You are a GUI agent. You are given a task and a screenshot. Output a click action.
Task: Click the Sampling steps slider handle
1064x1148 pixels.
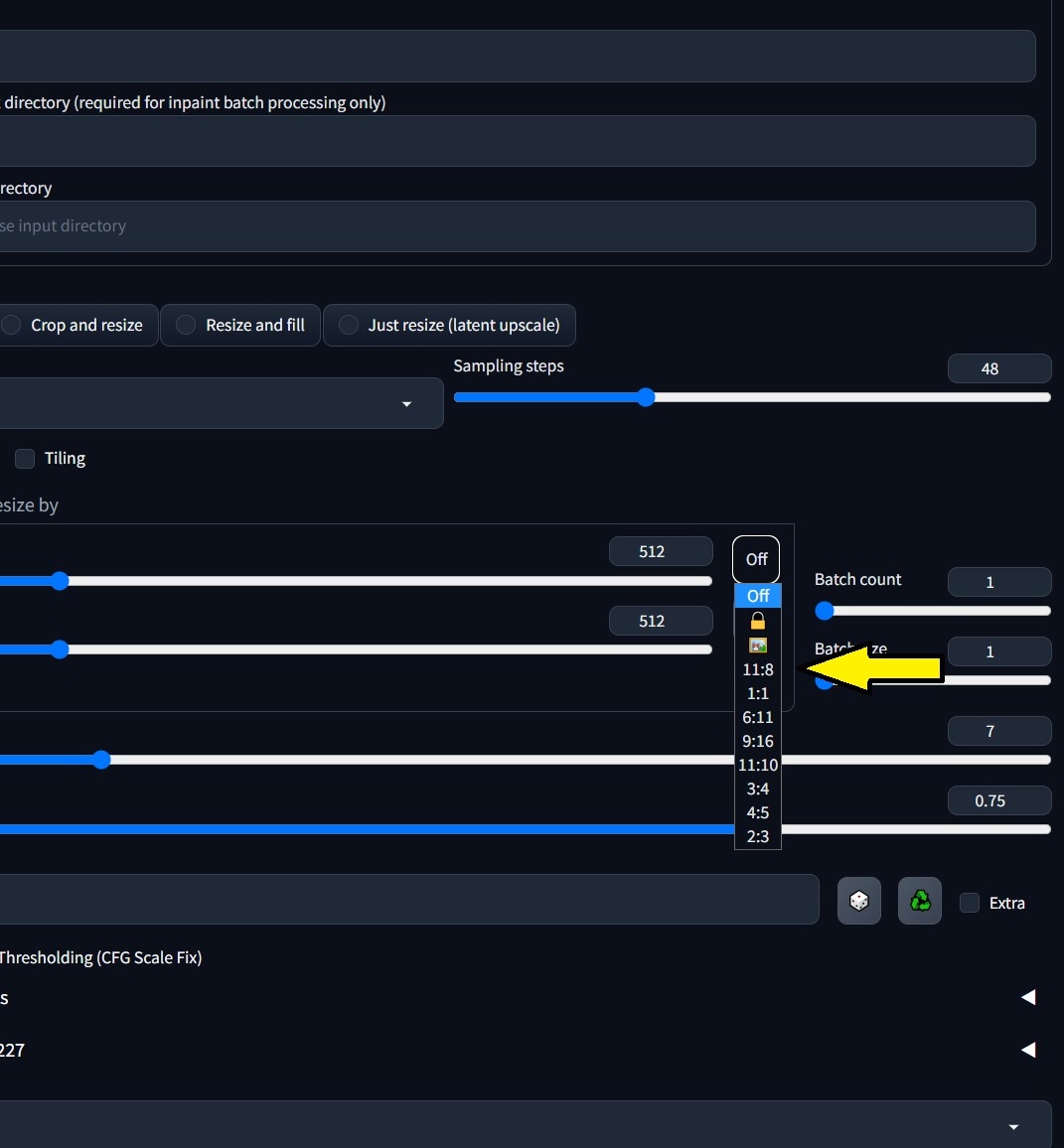[646, 396]
